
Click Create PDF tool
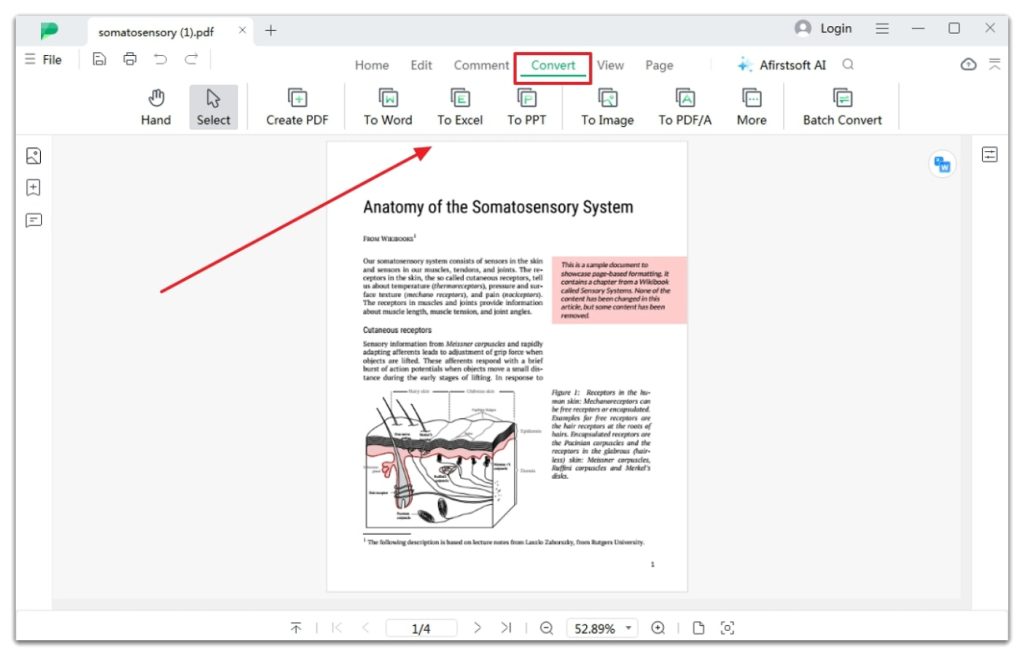pos(297,107)
